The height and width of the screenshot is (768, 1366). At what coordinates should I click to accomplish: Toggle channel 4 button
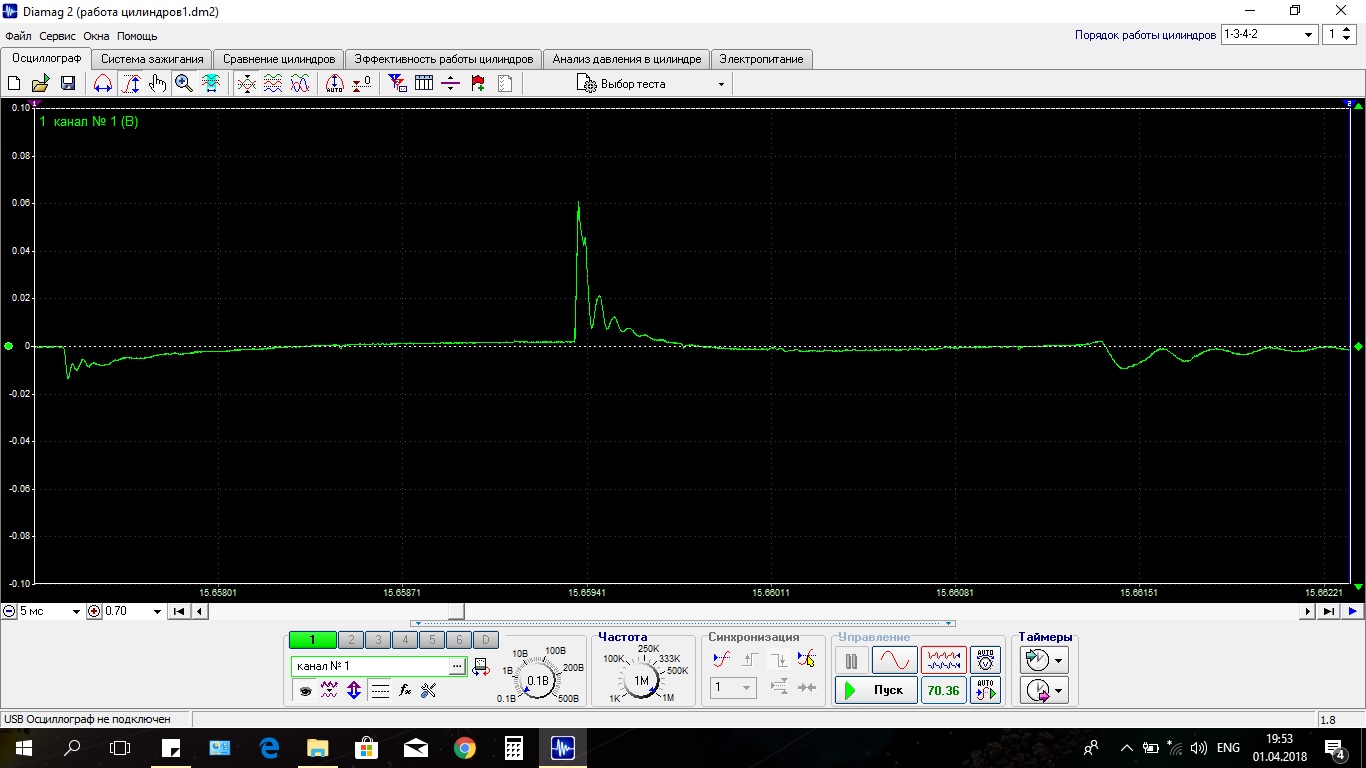[x=404, y=640]
